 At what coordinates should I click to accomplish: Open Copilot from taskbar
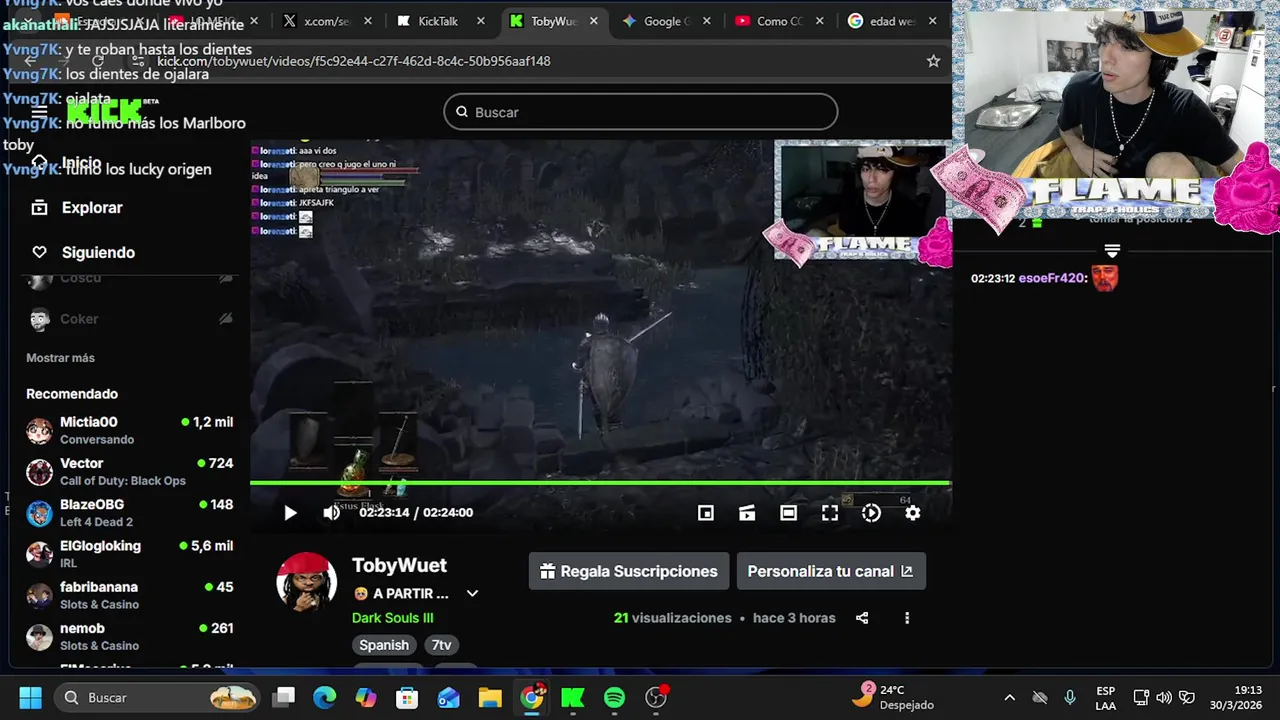click(x=367, y=697)
